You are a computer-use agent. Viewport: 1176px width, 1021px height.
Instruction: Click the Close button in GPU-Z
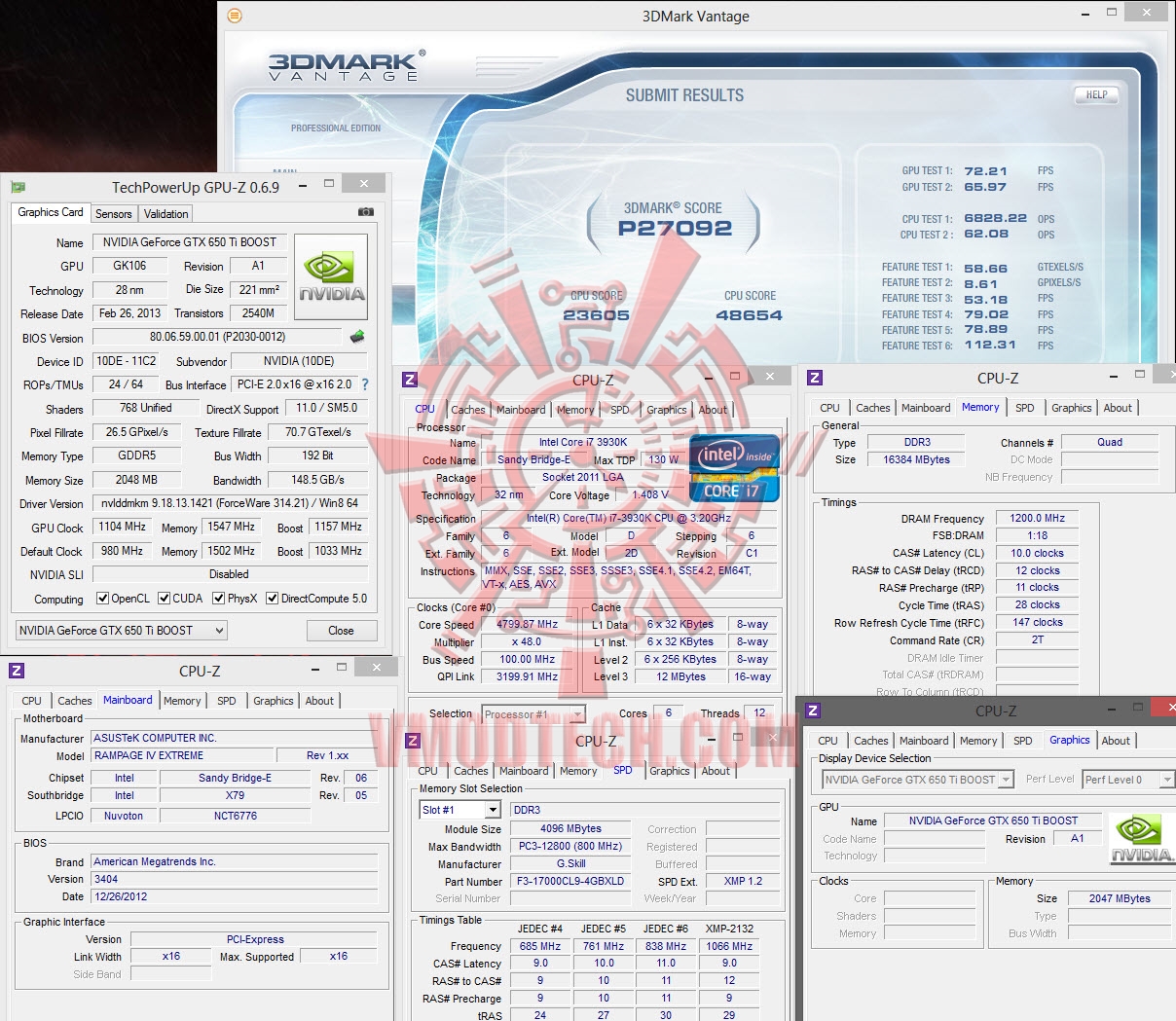[x=342, y=631]
